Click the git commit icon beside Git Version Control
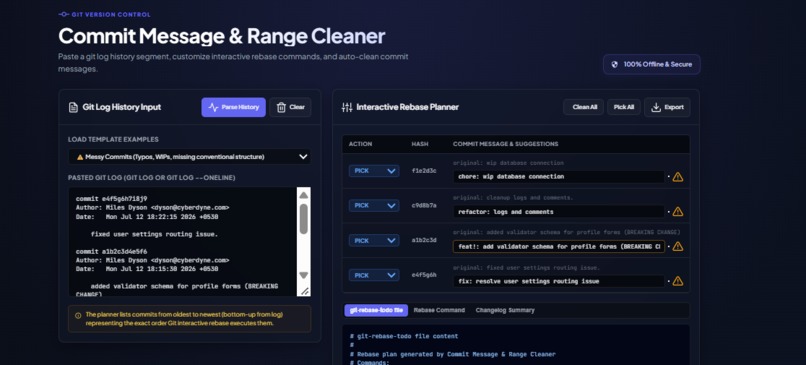This screenshot has height=365, width=806. pos(64,15)
